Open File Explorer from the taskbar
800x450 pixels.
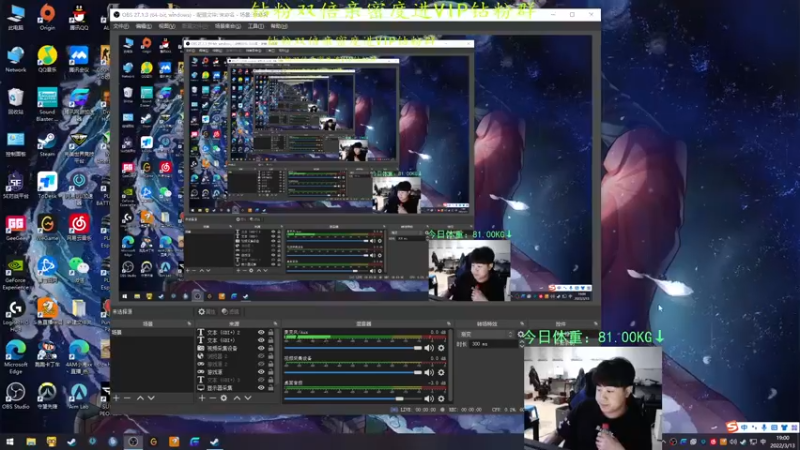[31, 442]
